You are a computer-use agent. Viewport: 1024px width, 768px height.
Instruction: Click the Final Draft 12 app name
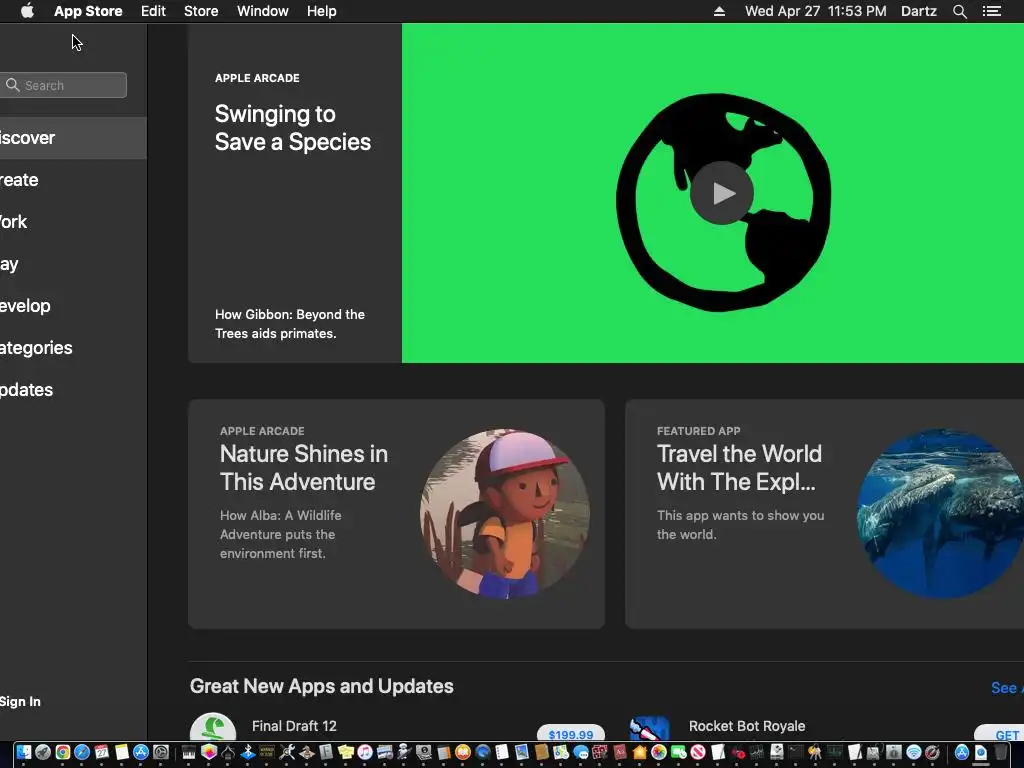point(295,726)
